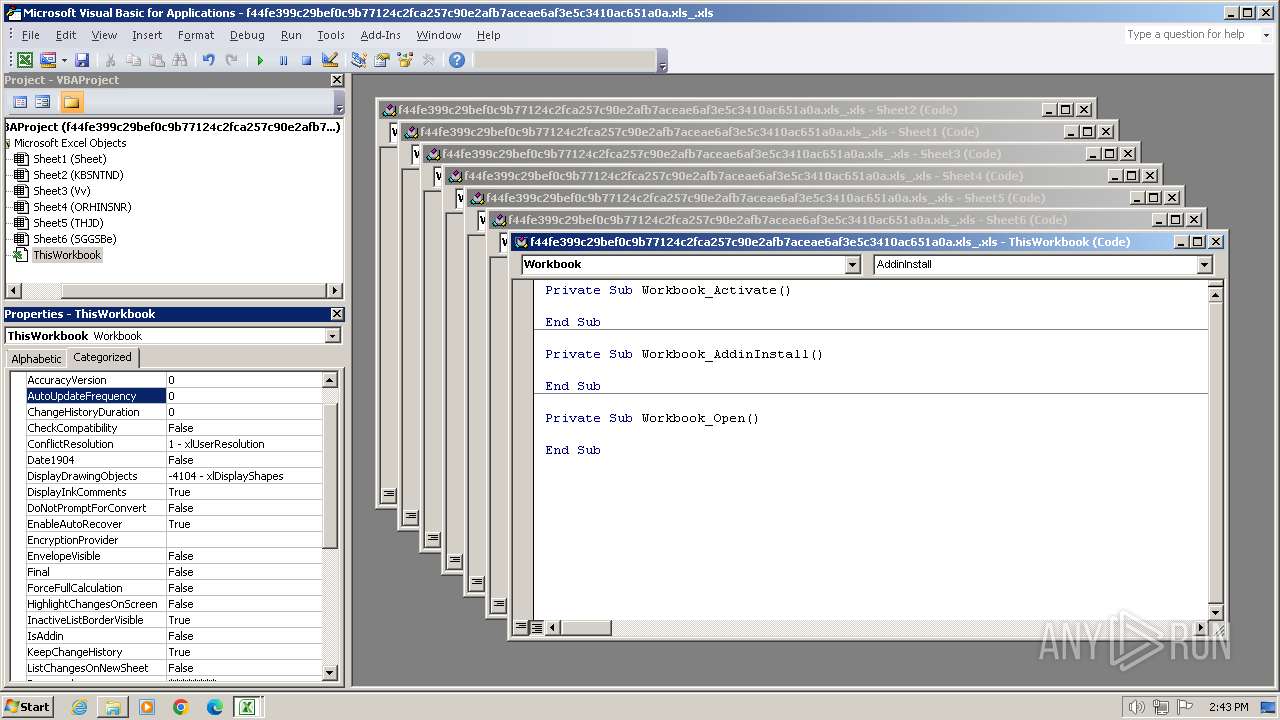Select Sheet4 (ORHINSNR) in project tree

82,207
